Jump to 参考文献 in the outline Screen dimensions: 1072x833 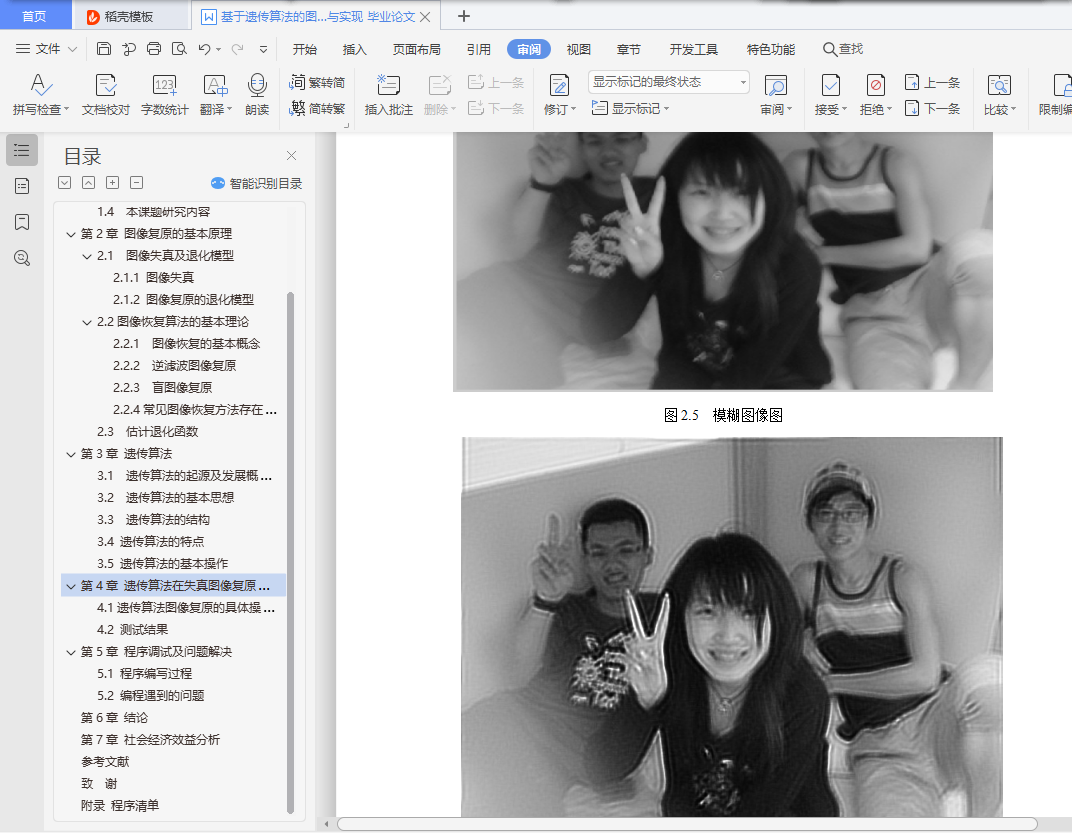105,762
